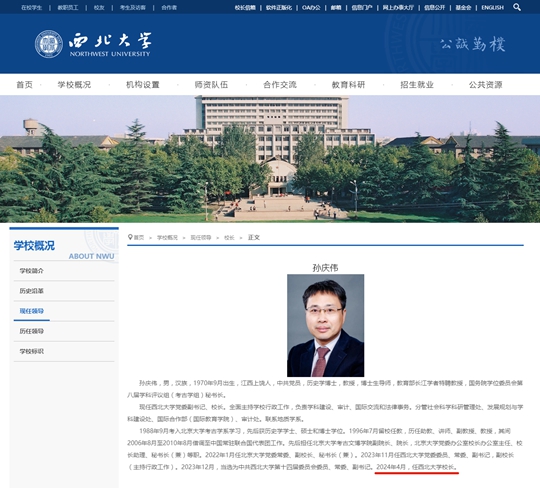Open the 师资队伍 navigation menu
The image size is (540, 488).
click(x=211, y=85)
